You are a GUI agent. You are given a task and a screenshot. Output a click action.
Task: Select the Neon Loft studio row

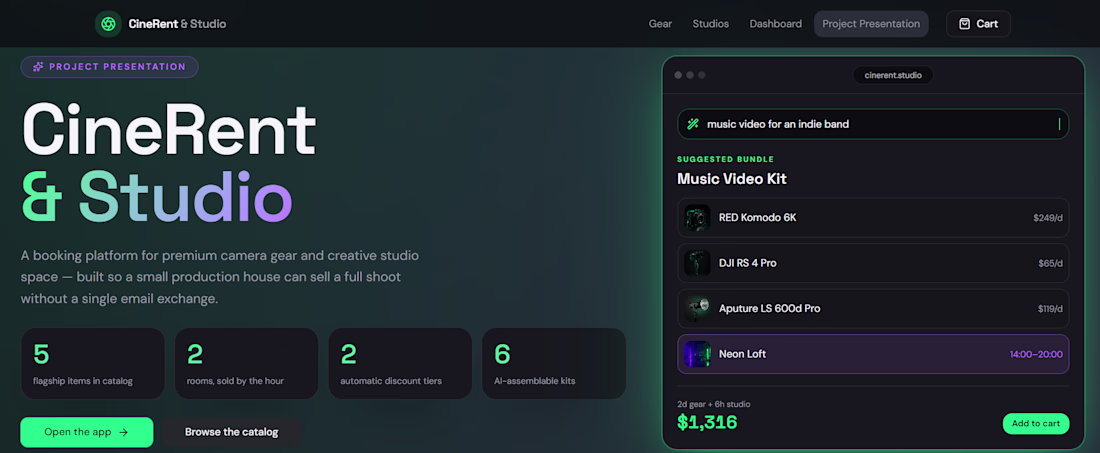click(x=873, y=354)
